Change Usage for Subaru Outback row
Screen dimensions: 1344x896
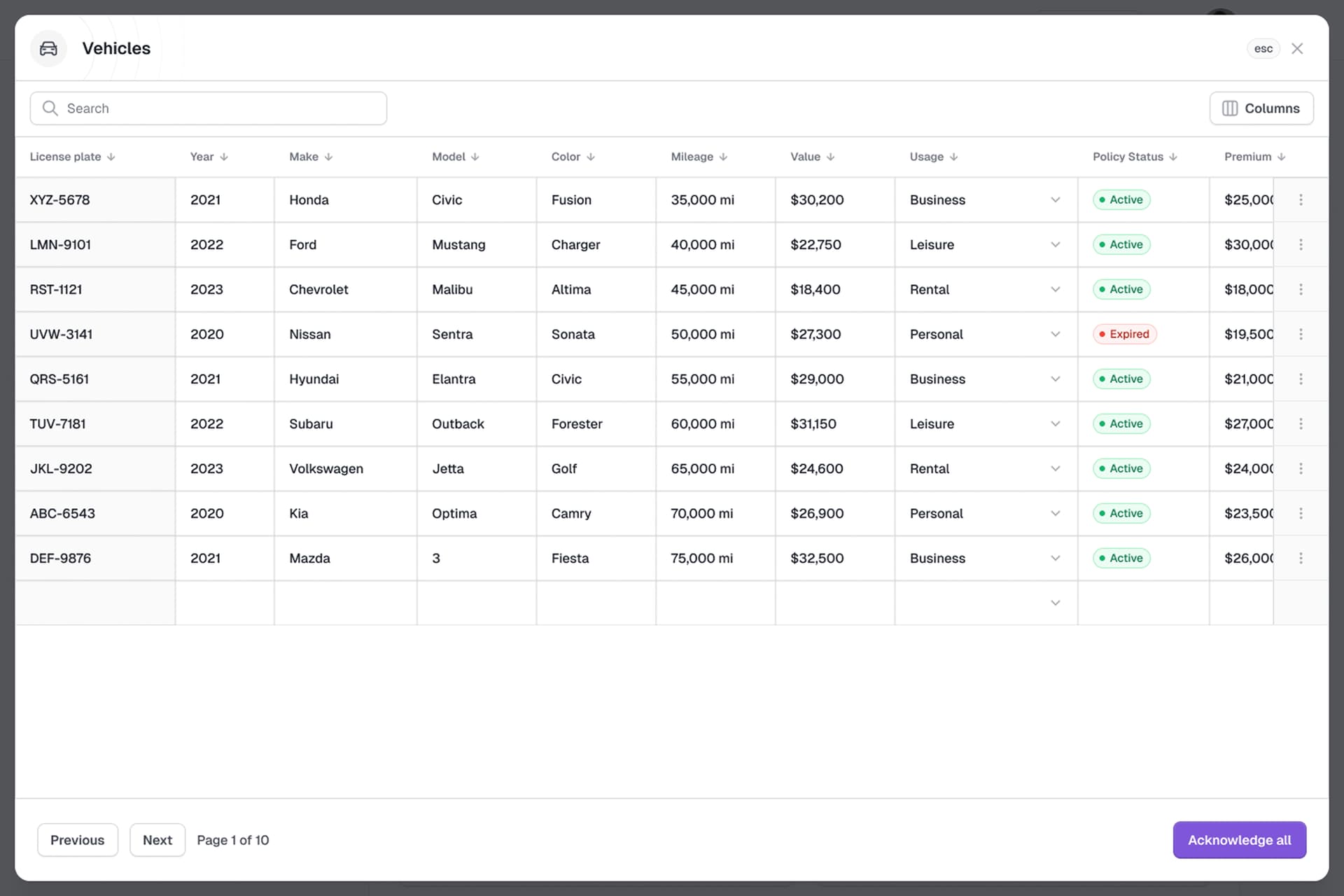point(1055,423)
